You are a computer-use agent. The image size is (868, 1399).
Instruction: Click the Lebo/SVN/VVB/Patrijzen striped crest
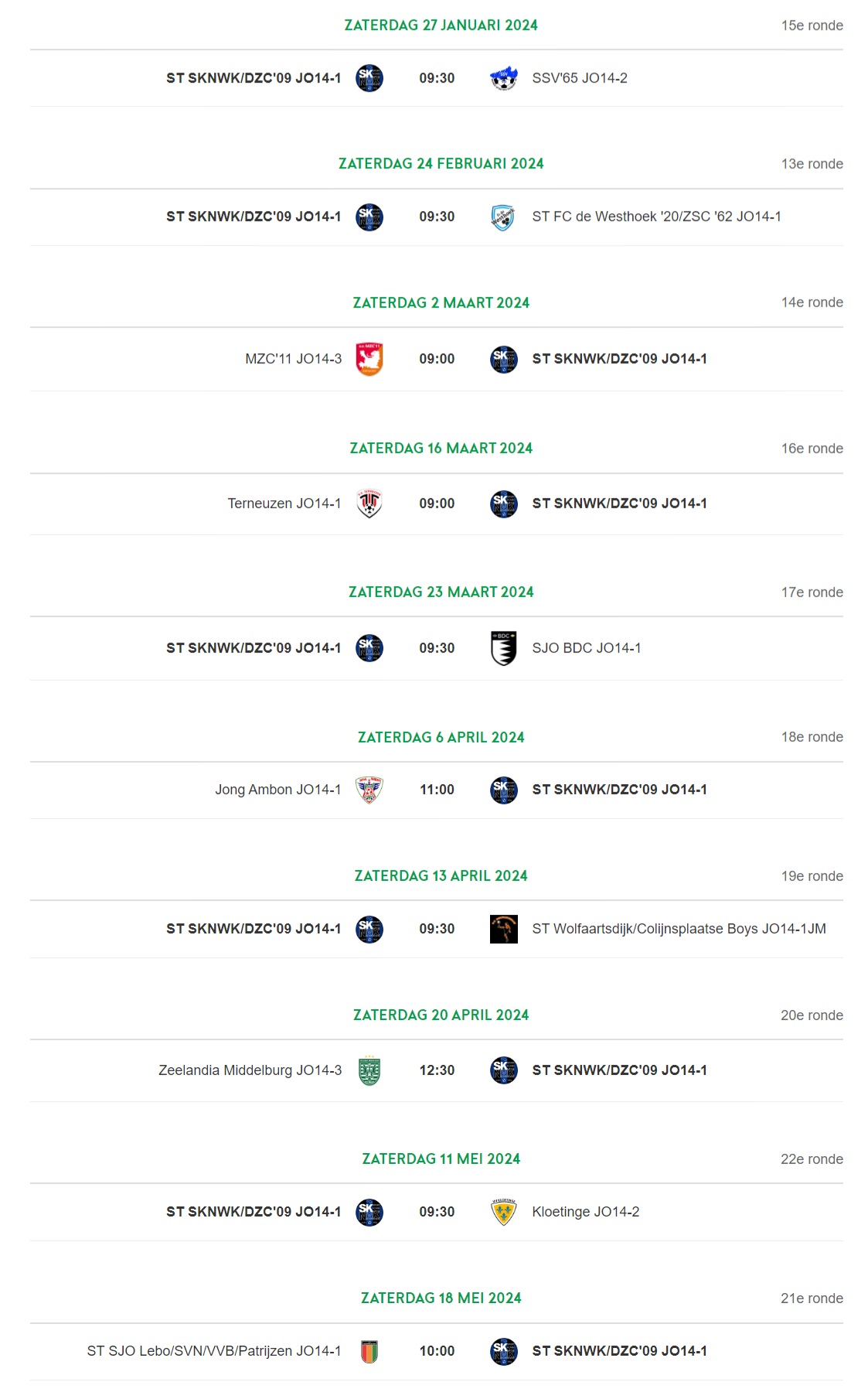[369, 1351]
